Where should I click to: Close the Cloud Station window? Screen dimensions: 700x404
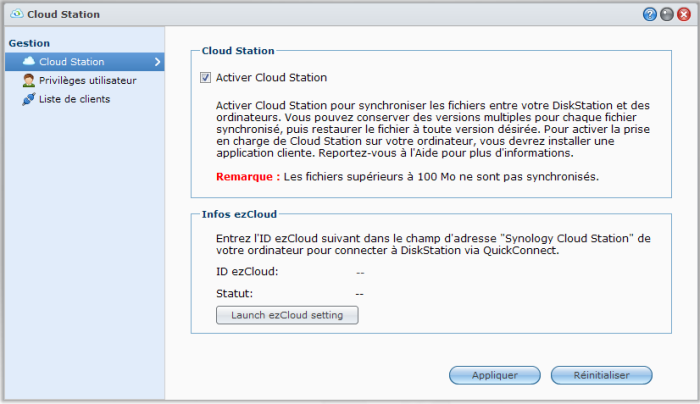pos(683,15)
